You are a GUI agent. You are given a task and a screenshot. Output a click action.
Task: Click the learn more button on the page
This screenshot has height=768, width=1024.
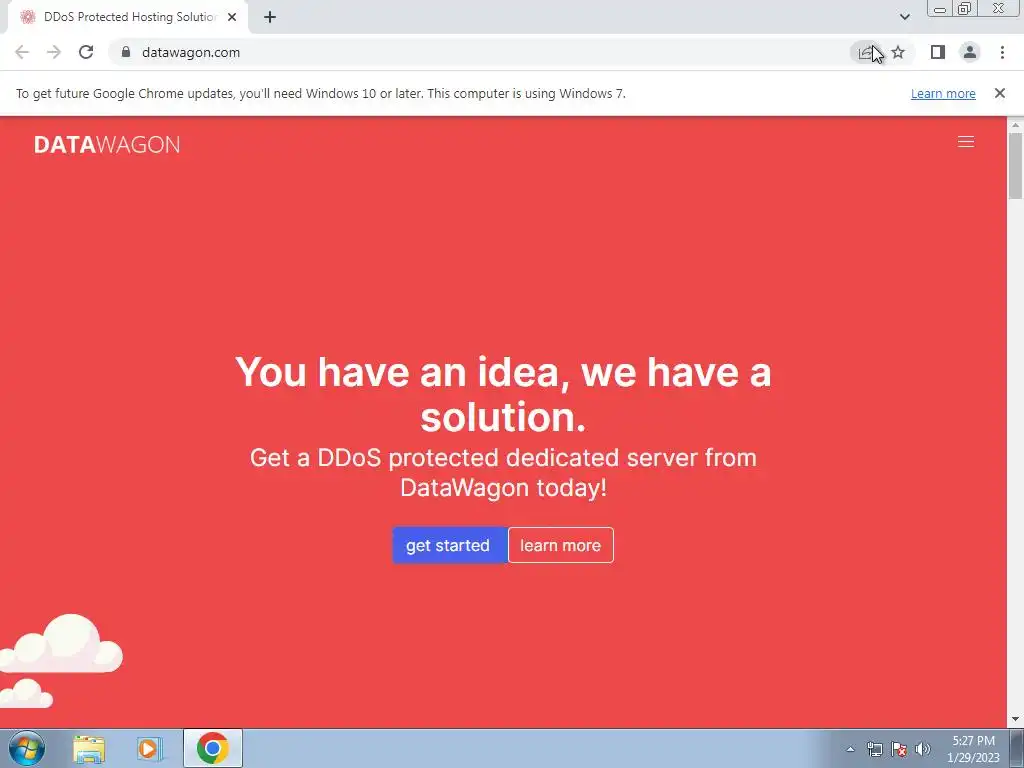click(x=560, y=545)
